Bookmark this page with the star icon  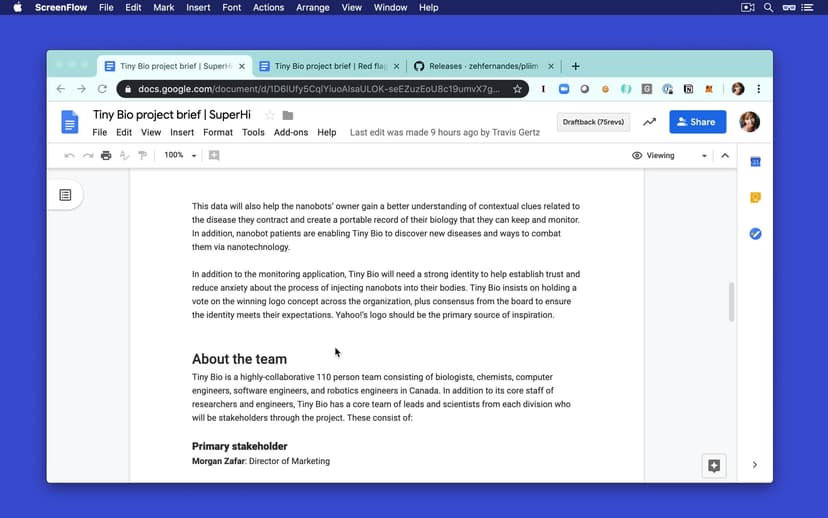[517, 89]
